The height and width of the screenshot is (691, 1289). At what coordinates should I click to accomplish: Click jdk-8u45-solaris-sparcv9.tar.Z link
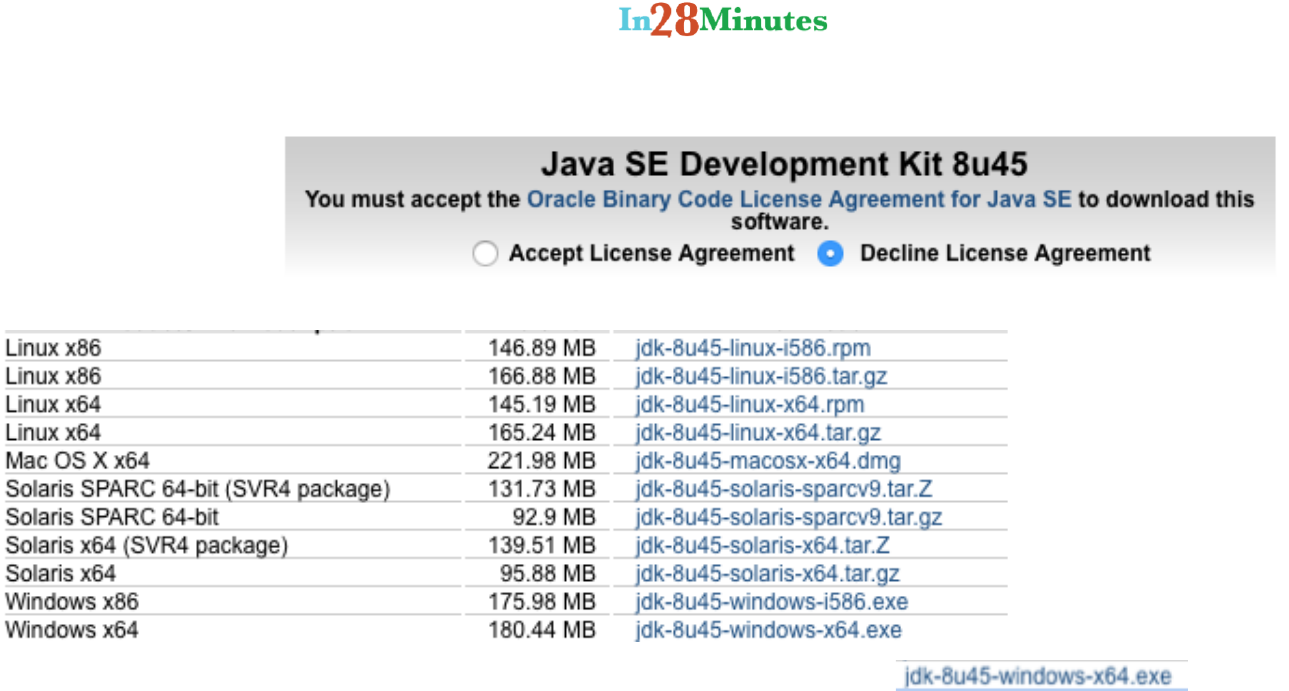click(784, 489)
